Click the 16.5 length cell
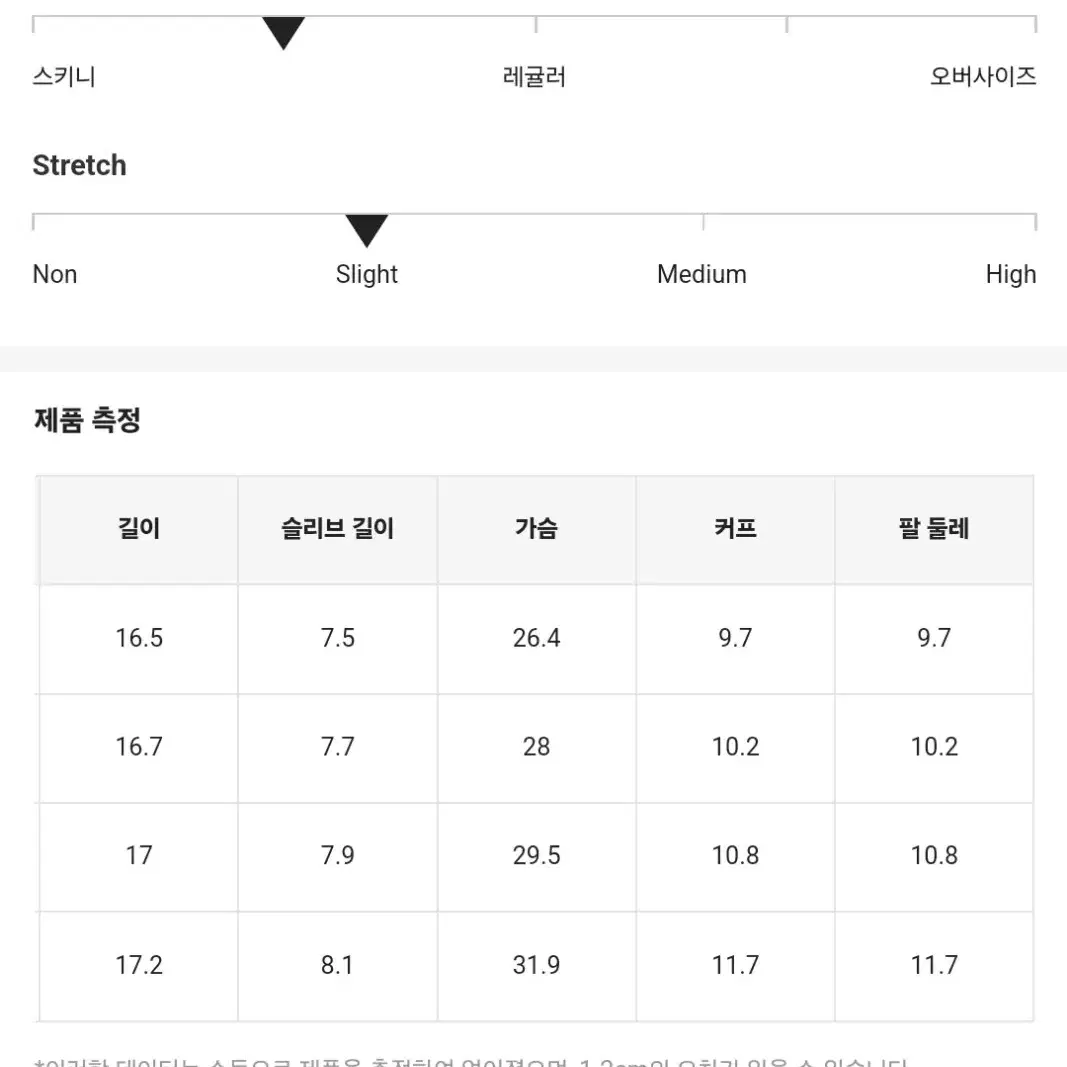 click(139, 638)
